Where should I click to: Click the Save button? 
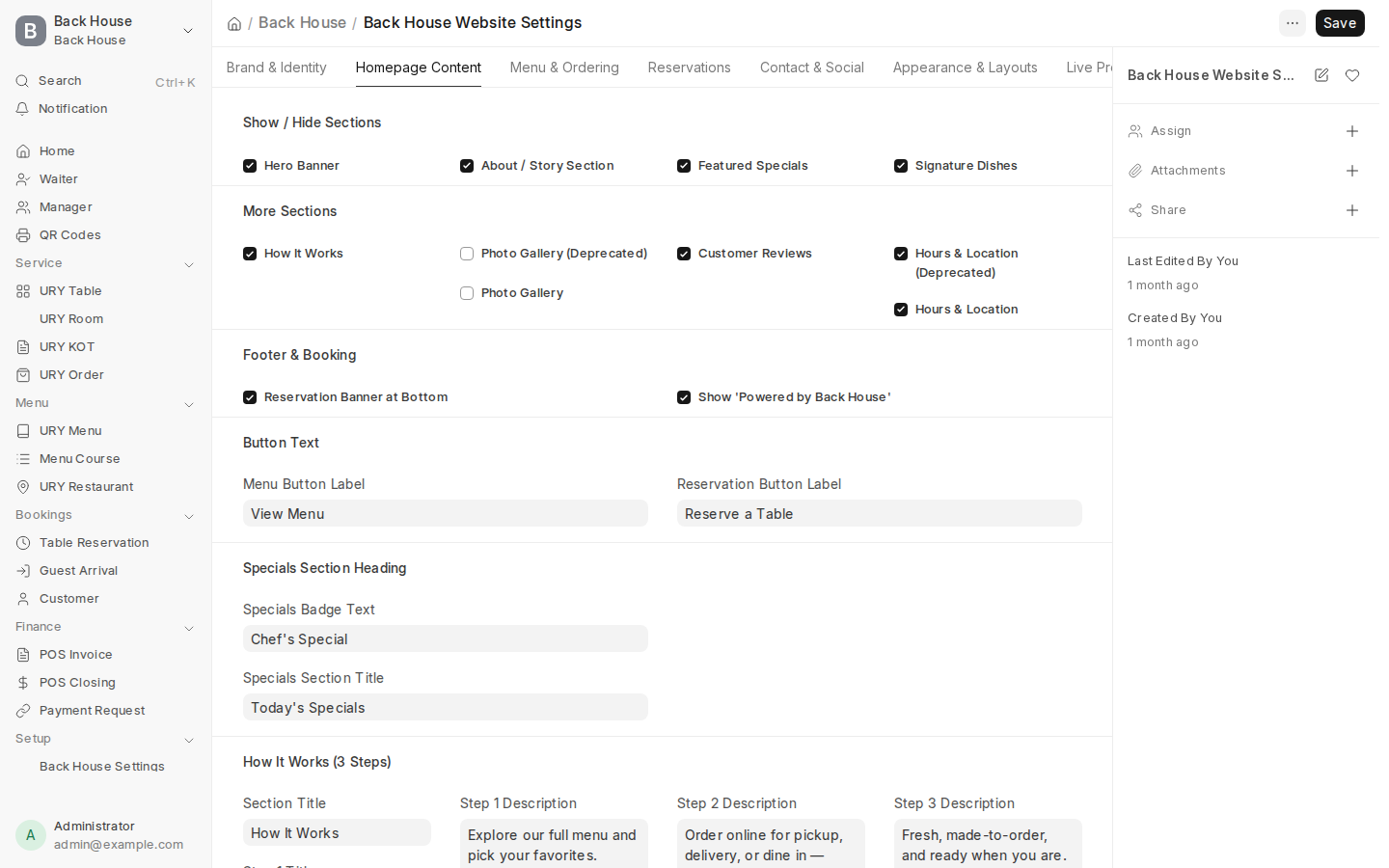(x=1340, y=23)
